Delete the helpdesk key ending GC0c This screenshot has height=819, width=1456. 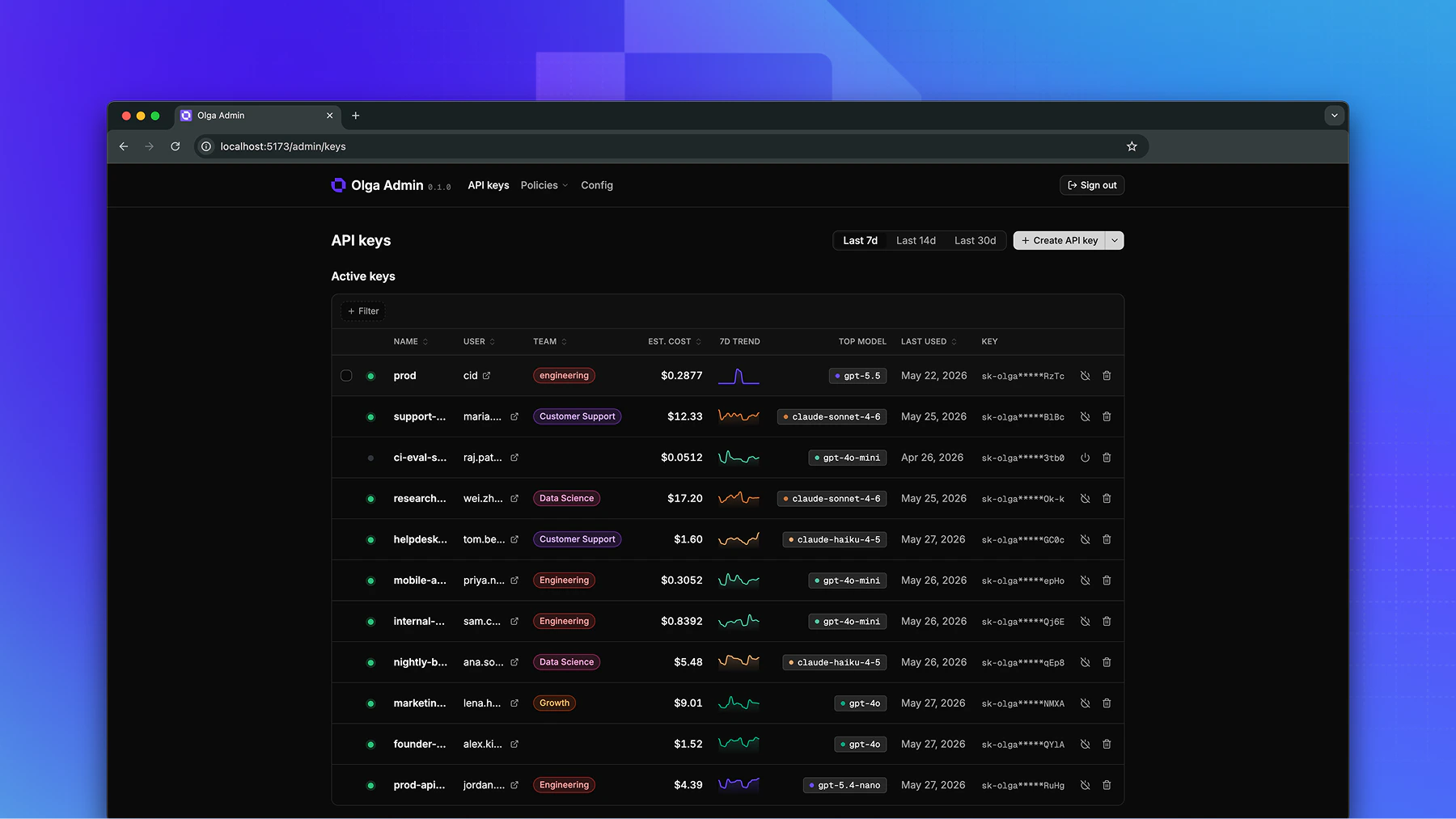[x=1107, y=539]
